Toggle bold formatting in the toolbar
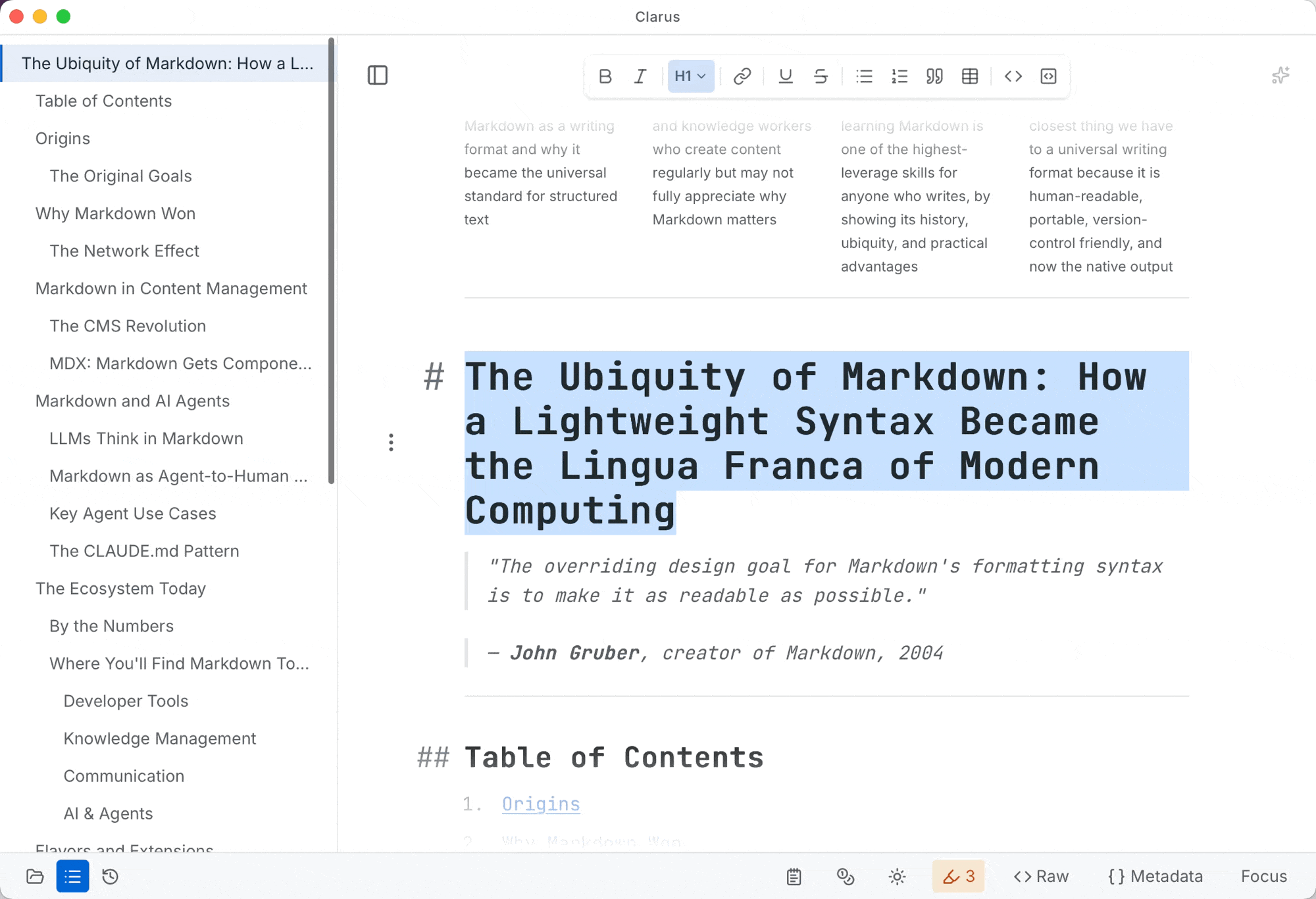Viewport: 1316px width, 899px height. (605, 76)
